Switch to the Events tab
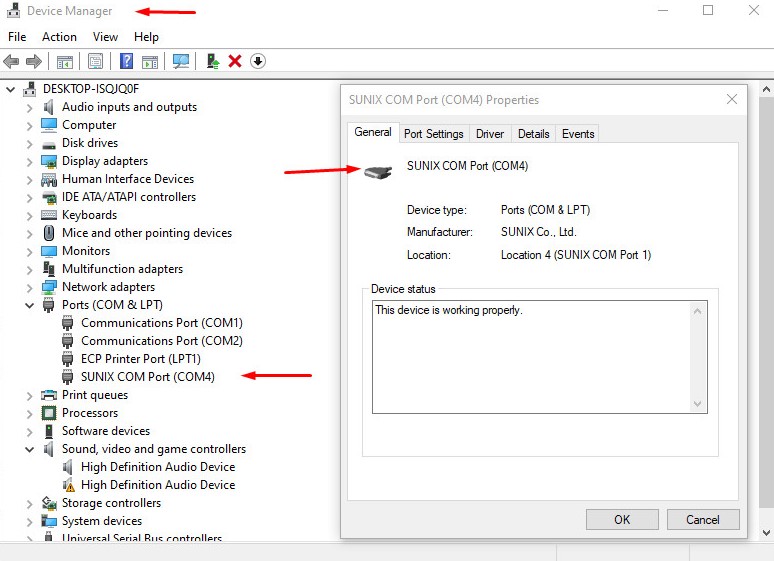 pos(578,134)
